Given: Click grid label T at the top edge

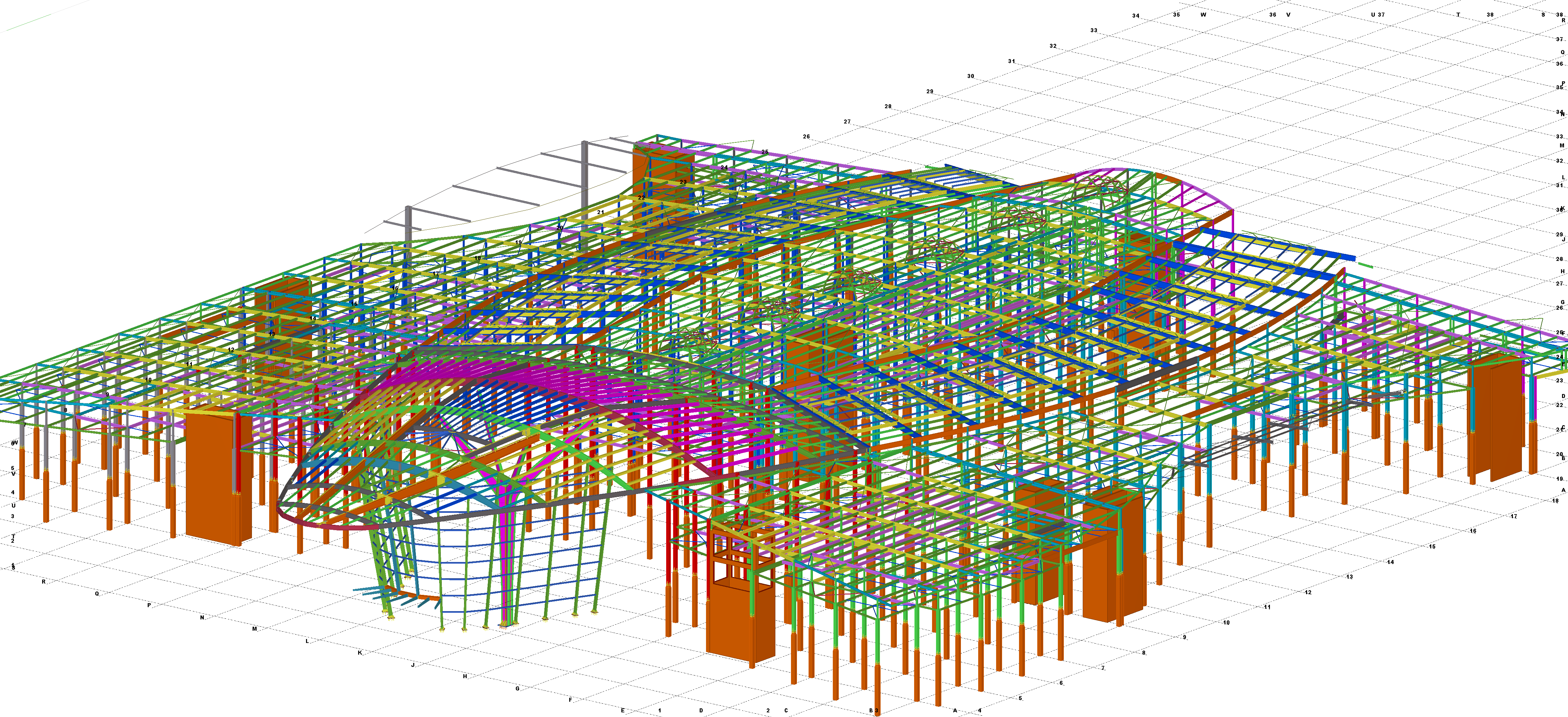Looking at the screenshot, I should [1458, 15].
